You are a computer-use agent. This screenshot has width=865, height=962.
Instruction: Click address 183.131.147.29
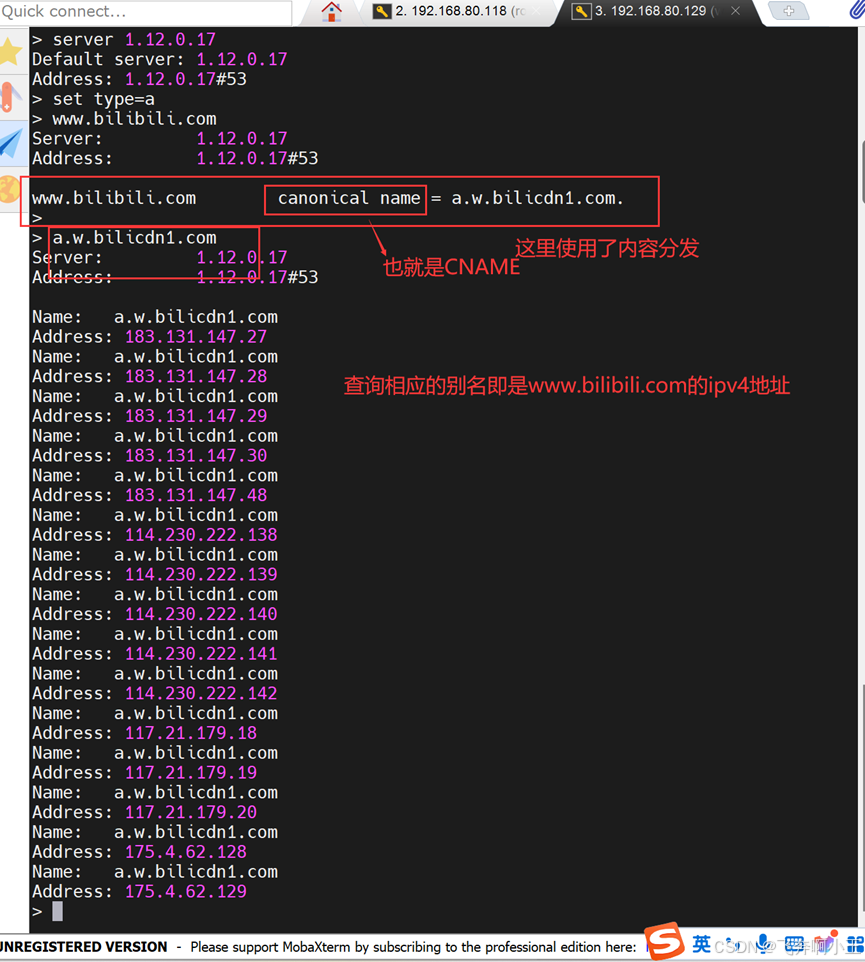pos(196,416)
